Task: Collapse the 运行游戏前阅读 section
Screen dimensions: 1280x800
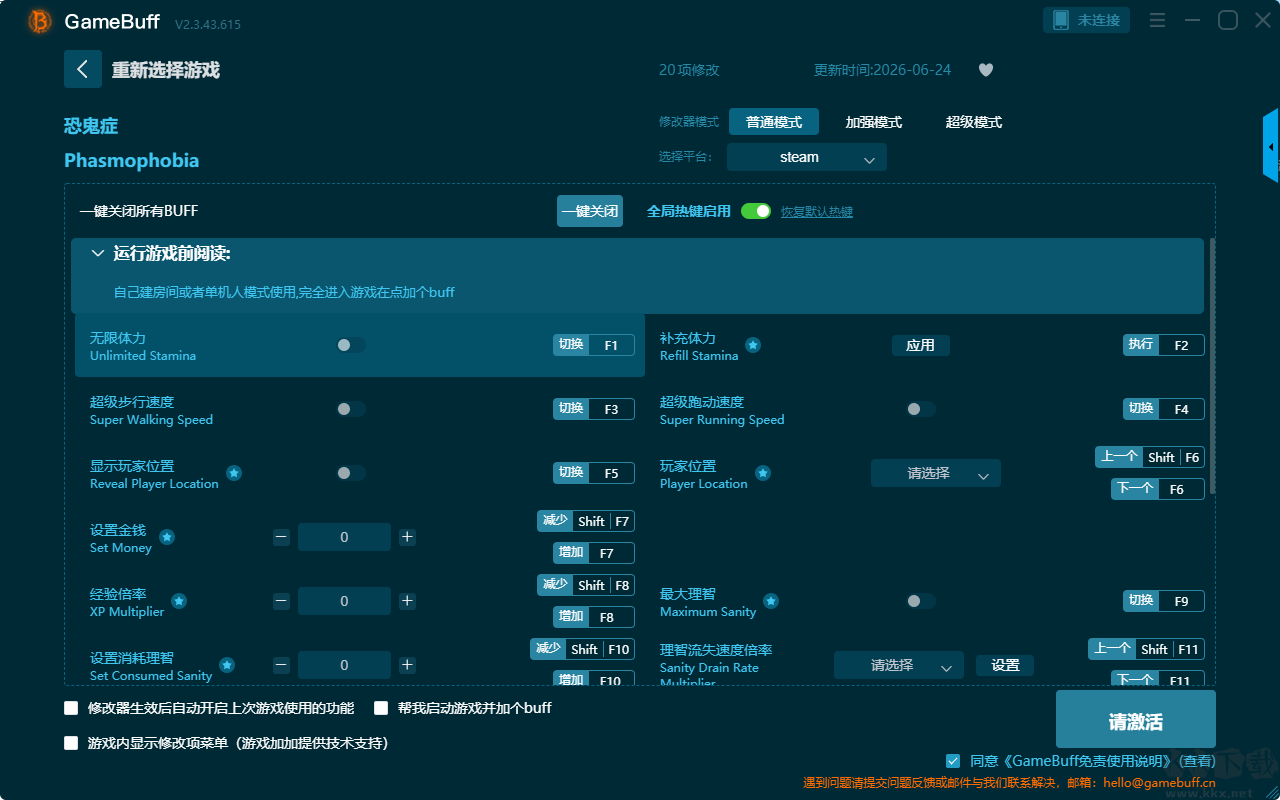Action: tap(98, 254)
